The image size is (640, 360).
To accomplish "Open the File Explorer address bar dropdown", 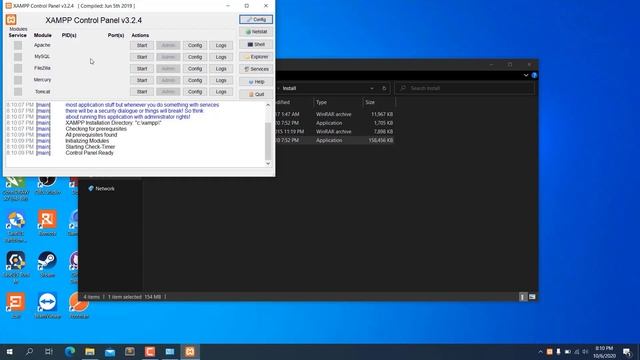I will (371, 88).
